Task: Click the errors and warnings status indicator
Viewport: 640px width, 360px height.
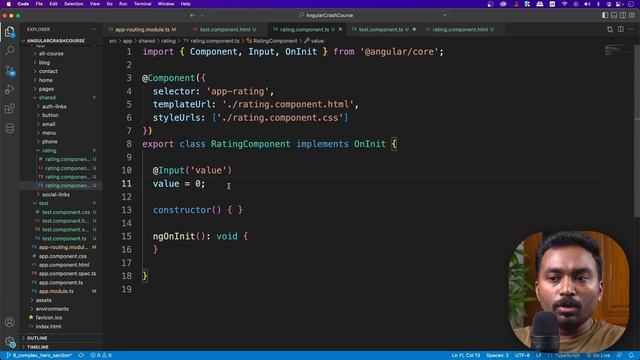Action: point(101,356)
